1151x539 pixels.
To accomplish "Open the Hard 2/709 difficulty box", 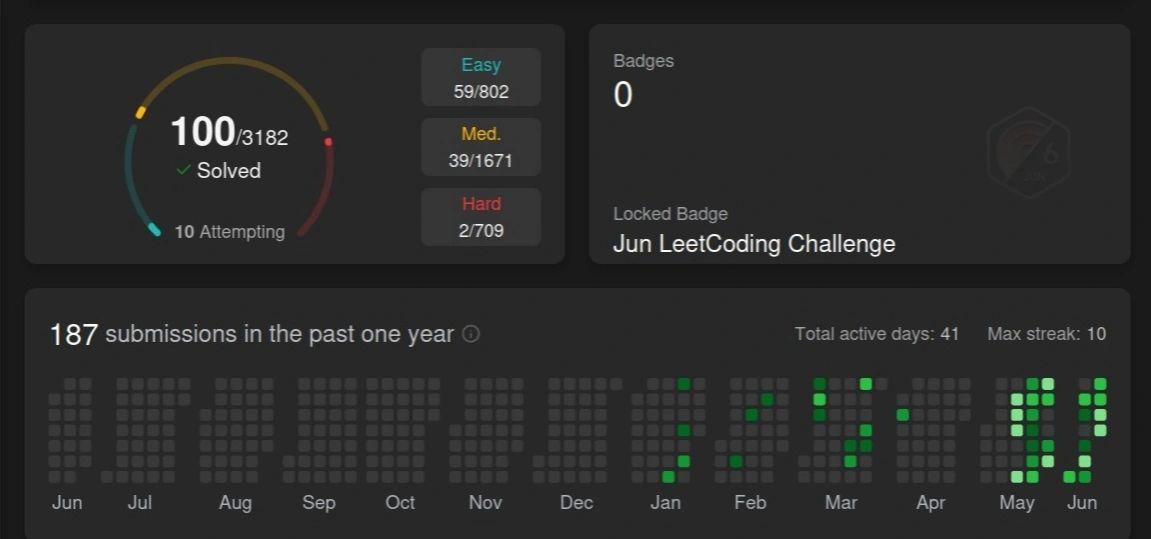I will tap(480, 217).
